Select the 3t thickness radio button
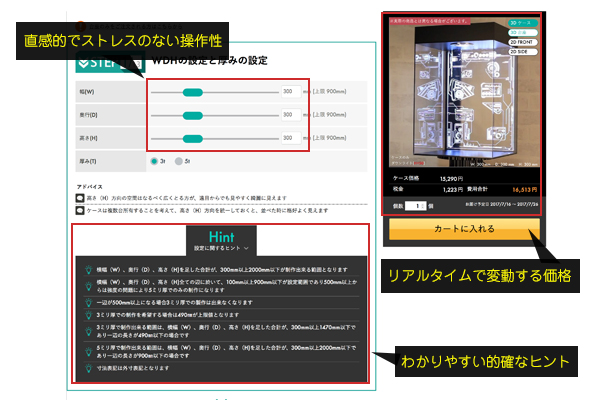Viewport: 600px width, 400px height. [x=153, y=160]
